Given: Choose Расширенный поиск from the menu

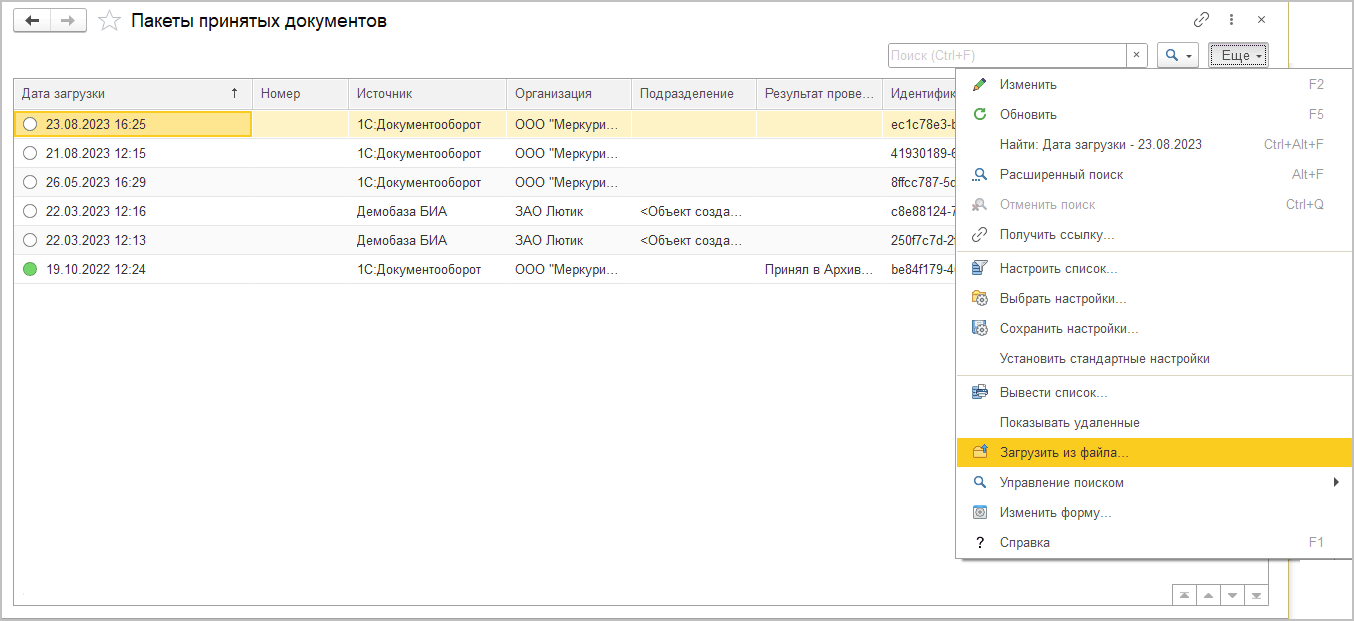Looking at the screenshot, I should [x=1061, y=175].
